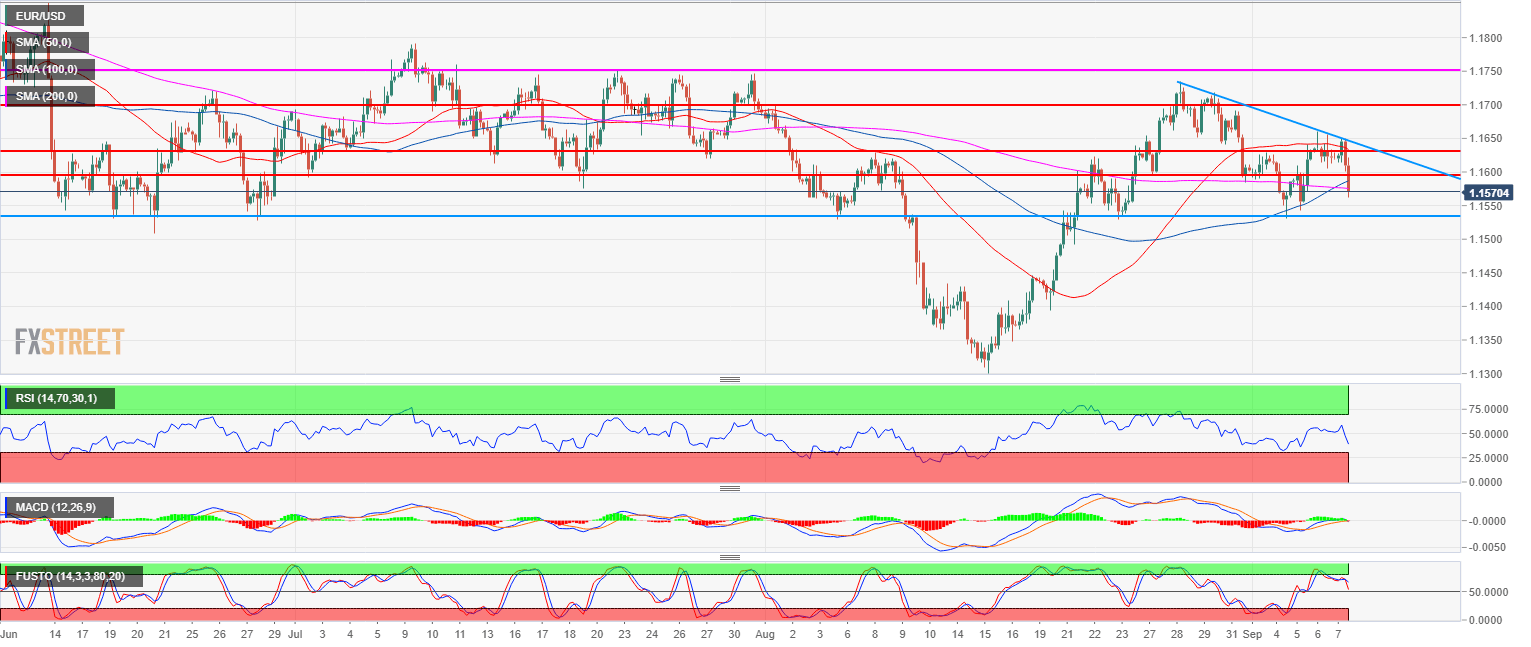Click the EUR/USD symbol label
The height and width of the screenshot is (647, 1531).
[42, 16]
